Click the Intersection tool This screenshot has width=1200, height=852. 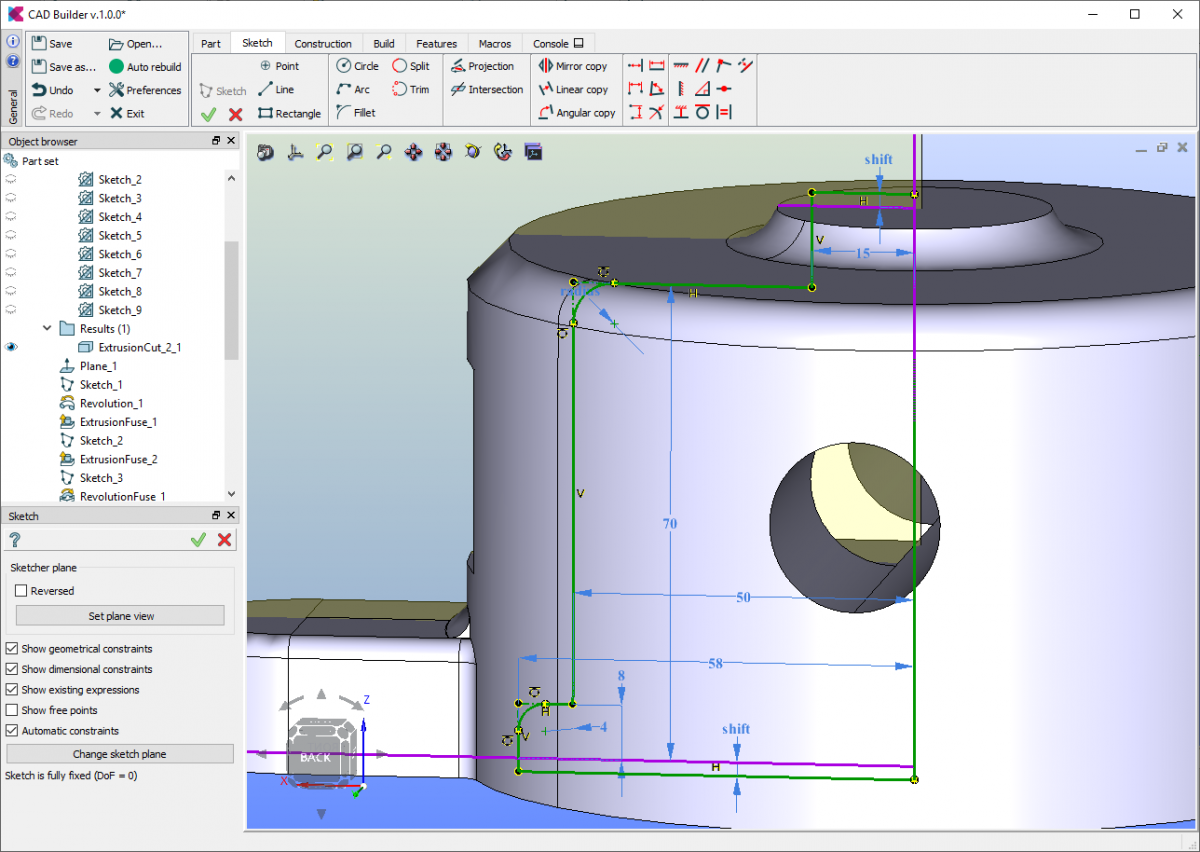[x=487, y=90]
